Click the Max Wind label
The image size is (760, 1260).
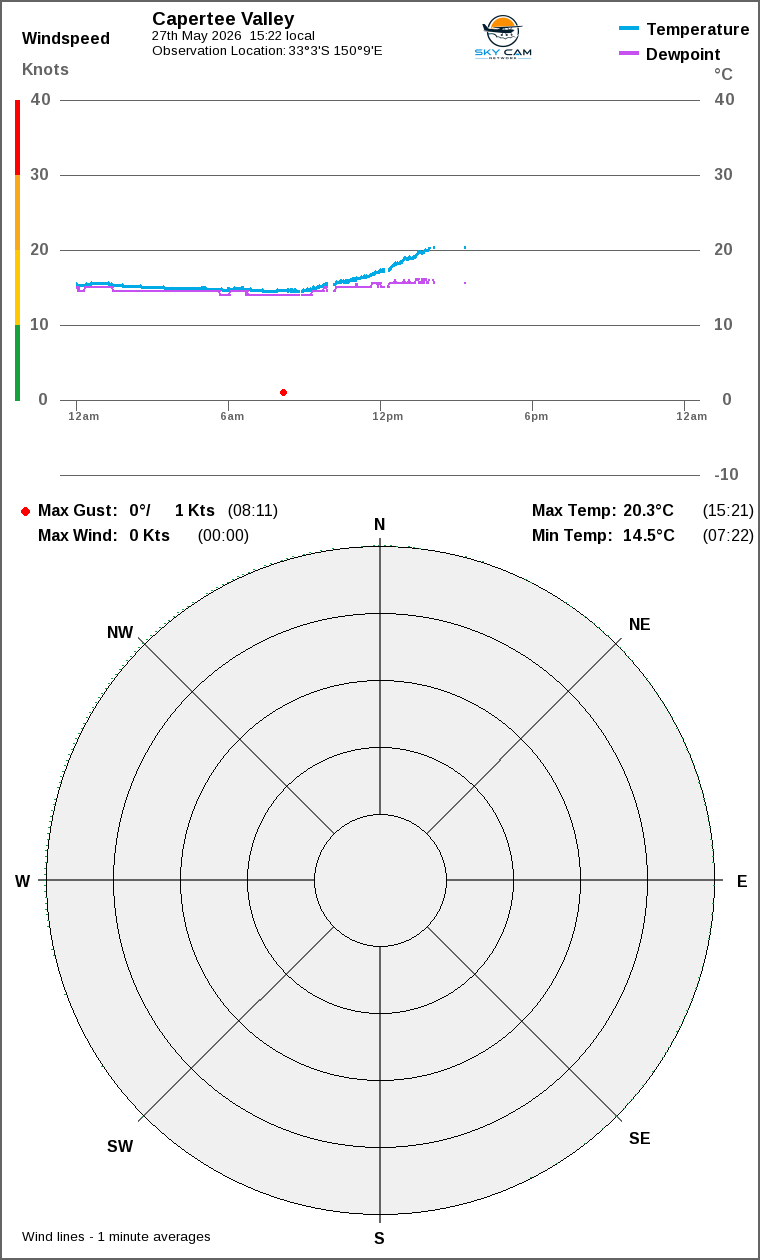pos(78,536)
